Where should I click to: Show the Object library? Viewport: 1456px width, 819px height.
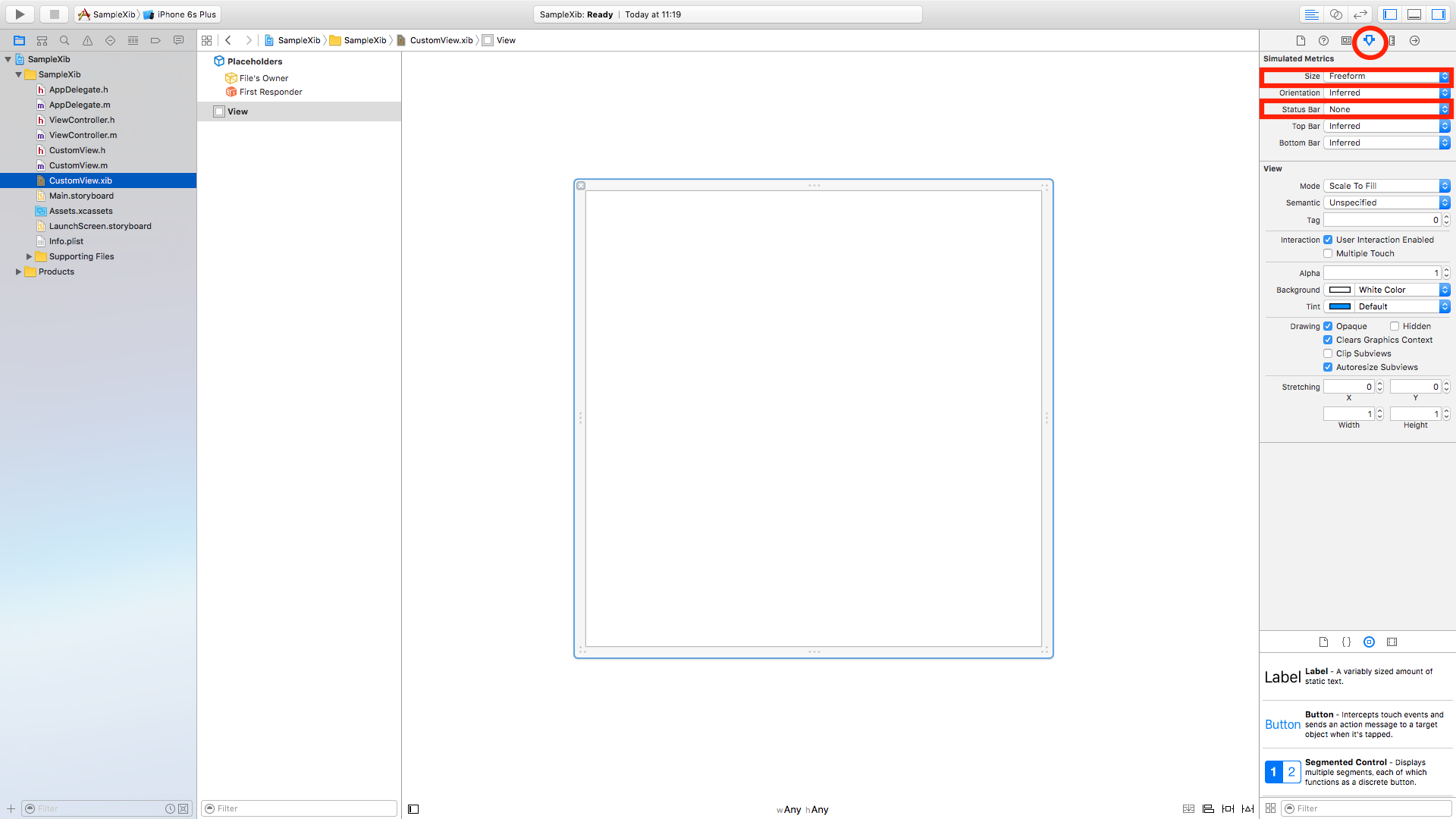tap(1370, 642)
